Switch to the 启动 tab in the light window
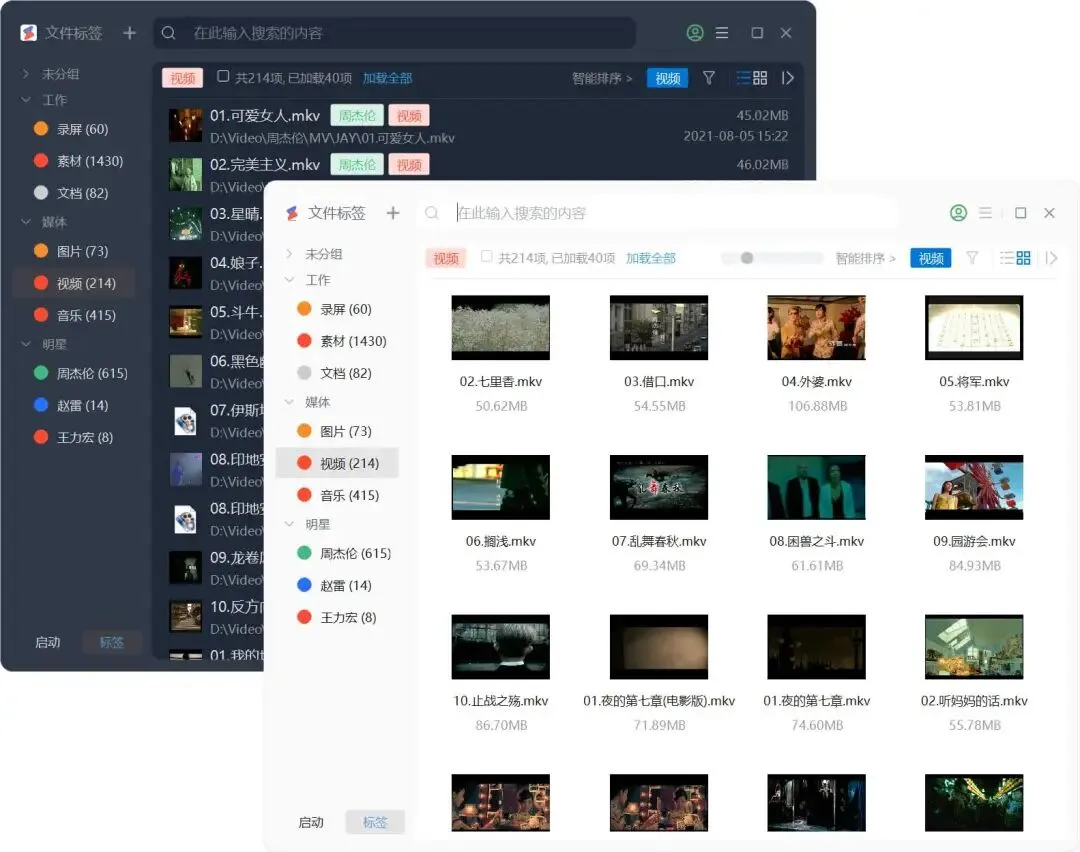This screenshot has width=1080, height=852. click(x=311, y=822)
